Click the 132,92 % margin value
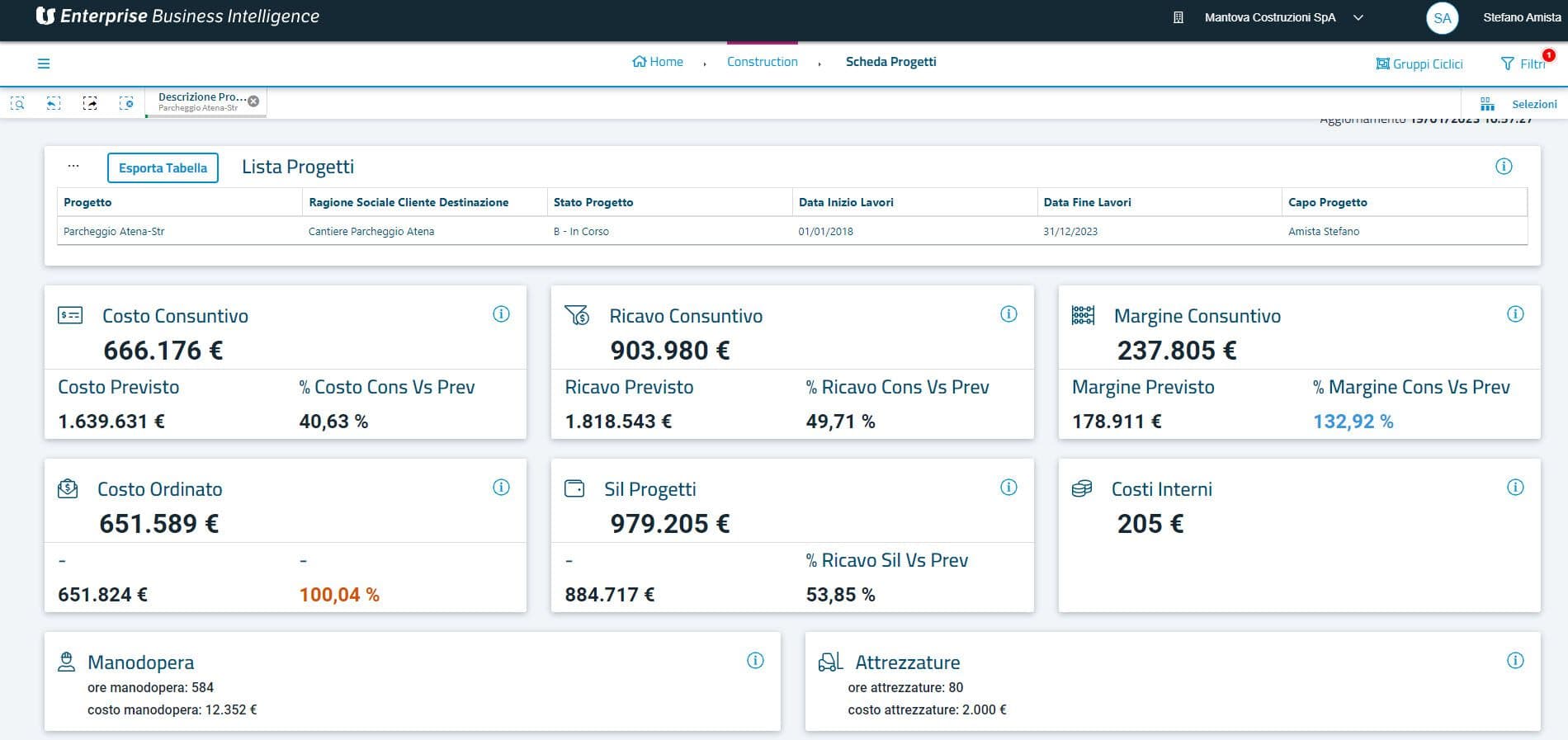The height and width of the screenshot is (740, 1568). (x=1353, y=422)
